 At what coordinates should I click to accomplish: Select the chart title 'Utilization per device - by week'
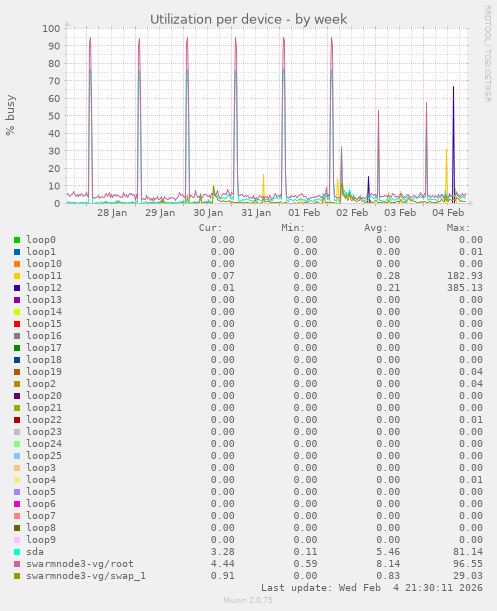(248, 19)
